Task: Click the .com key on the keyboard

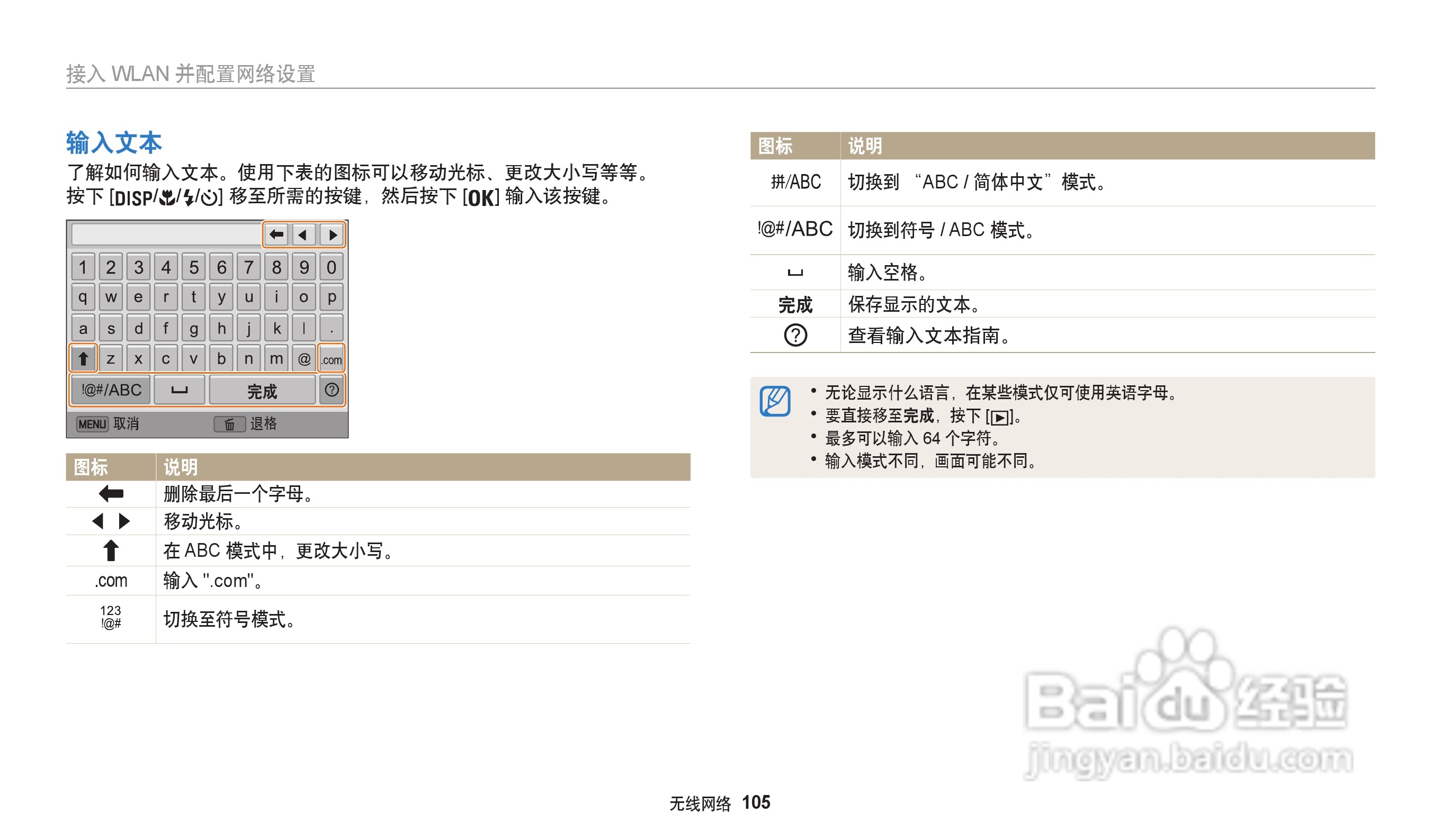Action: click(x=333, y=359)
